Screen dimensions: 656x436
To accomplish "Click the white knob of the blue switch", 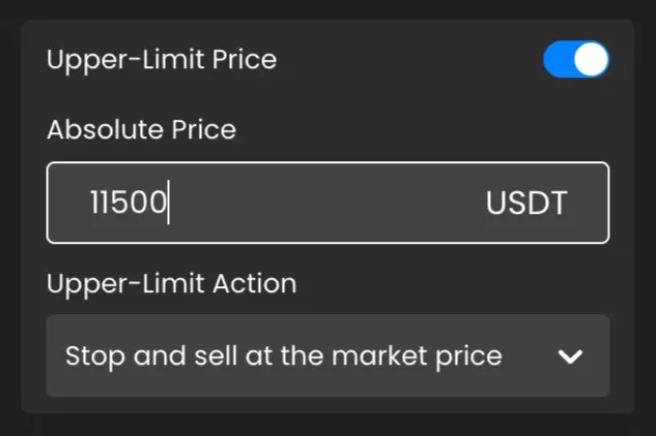I will pos(591,59).
